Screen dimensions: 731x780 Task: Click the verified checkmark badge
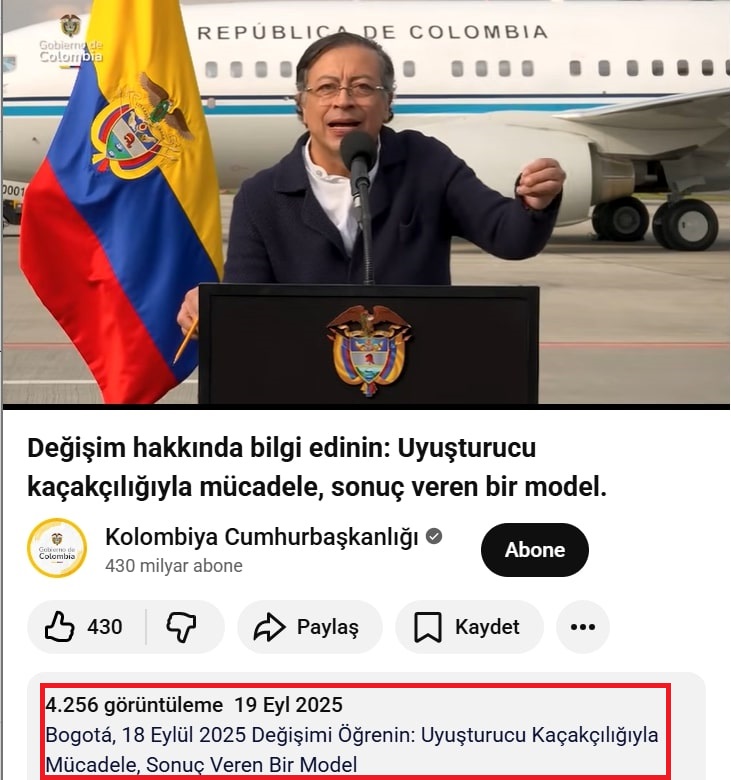pyautogui.click(x=434, y=537)
